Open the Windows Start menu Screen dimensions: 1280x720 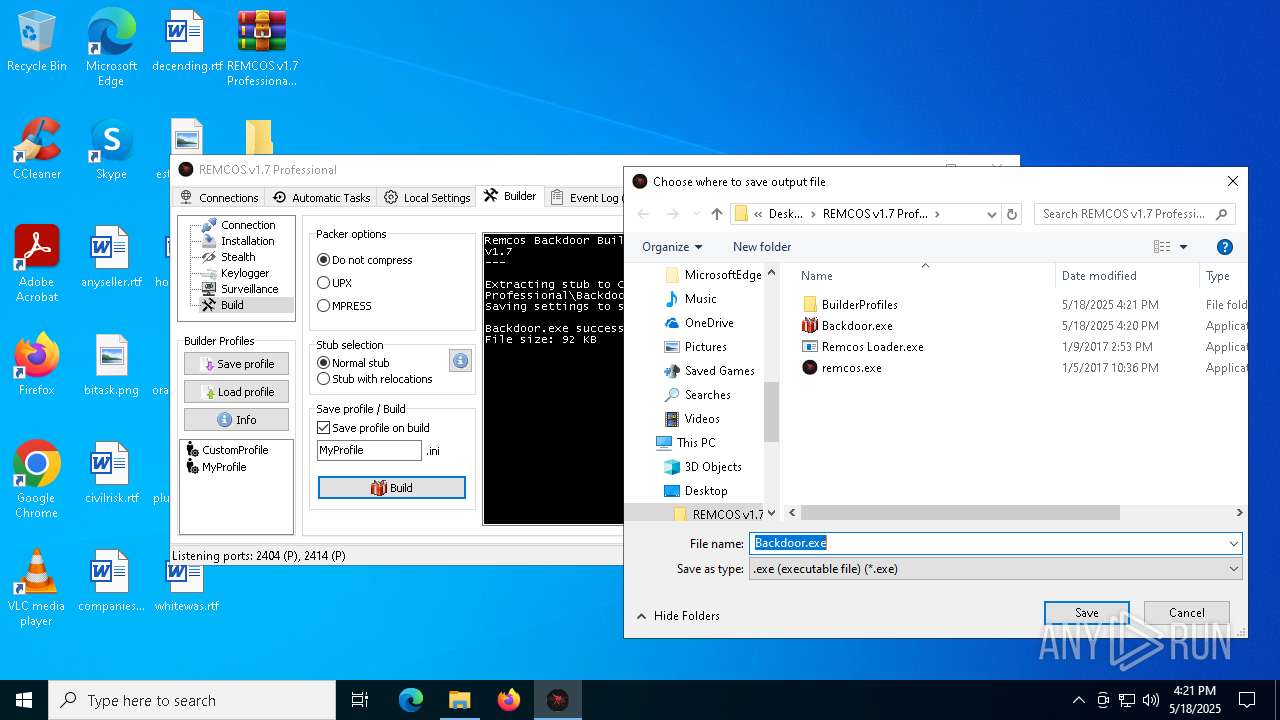tap(24, 700)
